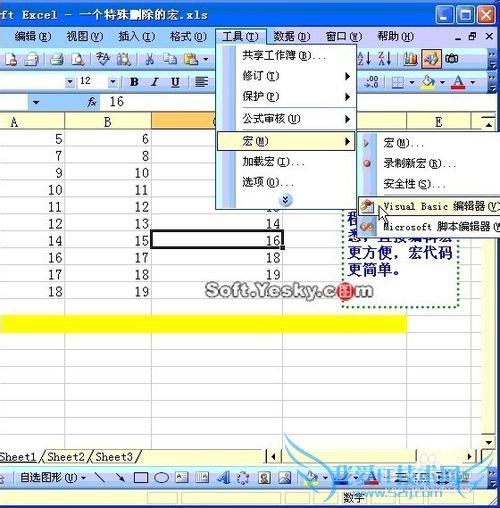
Task: Click the 工具(T) menu
Action: coord(240,36)
